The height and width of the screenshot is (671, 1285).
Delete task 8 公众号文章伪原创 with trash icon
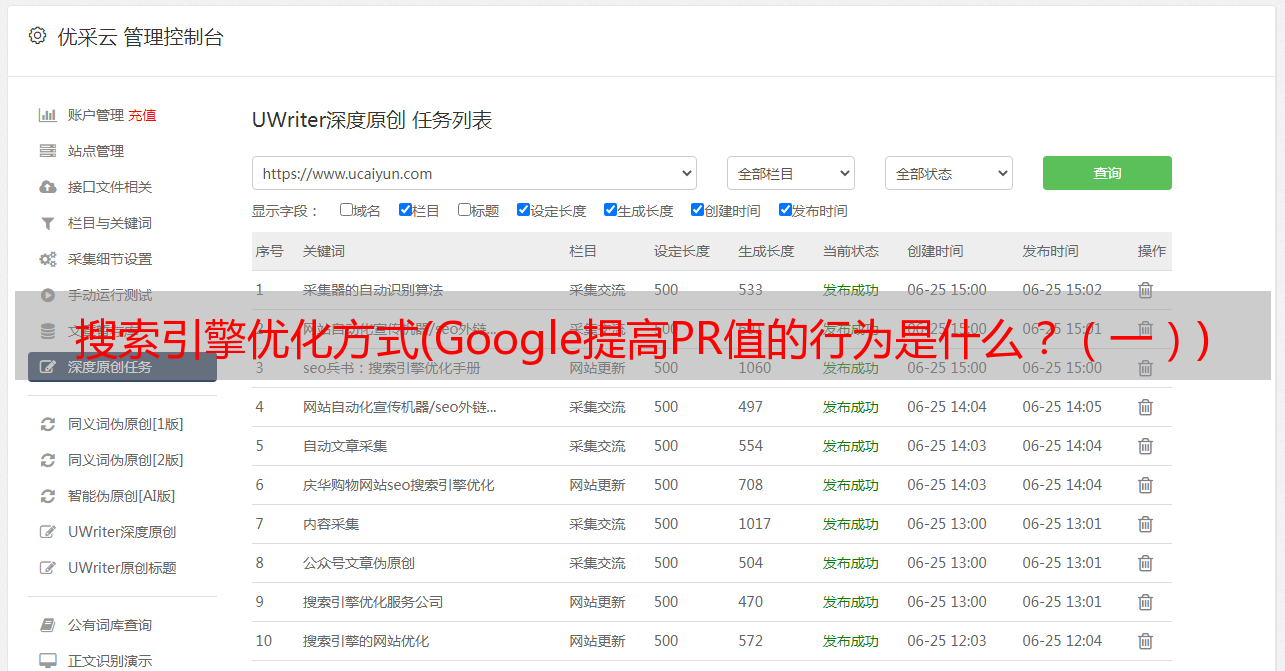(1146, 563)
